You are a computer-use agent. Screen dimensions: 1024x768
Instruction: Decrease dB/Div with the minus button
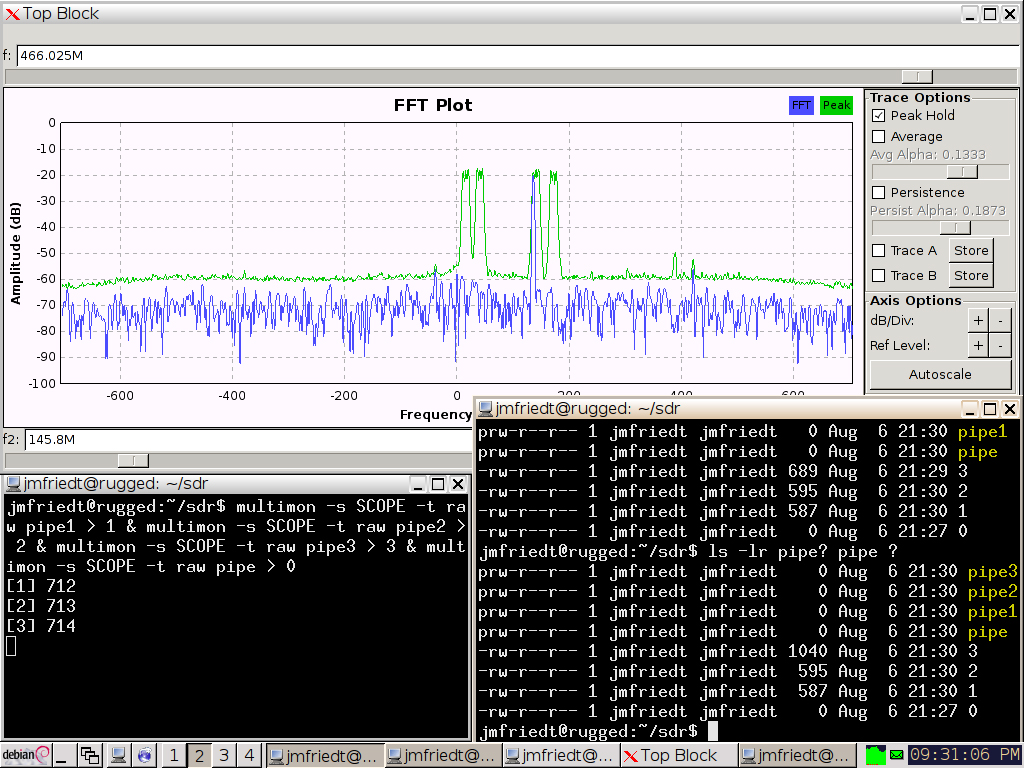tap(1000, 321)
